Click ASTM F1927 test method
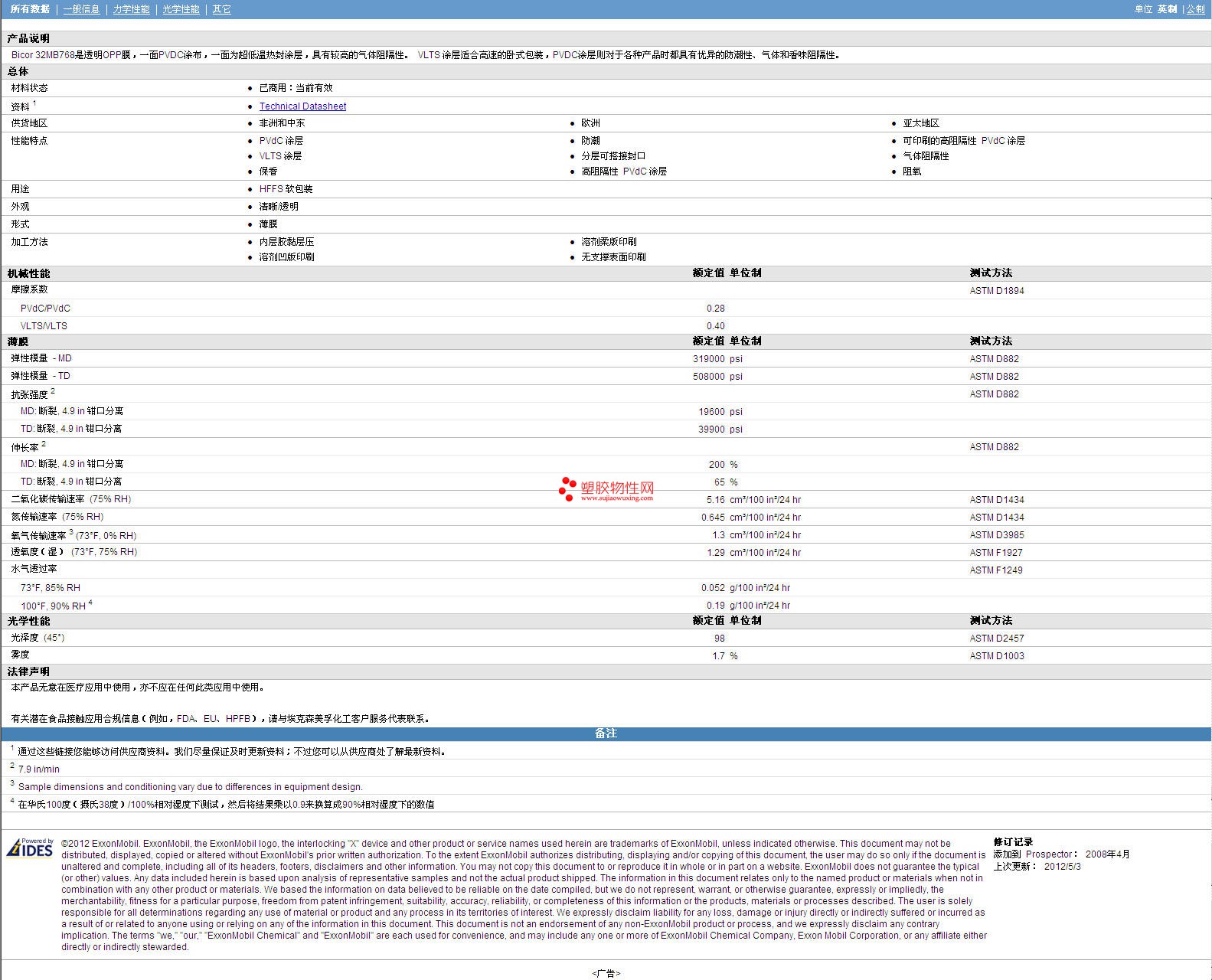The height and width of the screenshot is (980, 1212). tap(996, 553)
